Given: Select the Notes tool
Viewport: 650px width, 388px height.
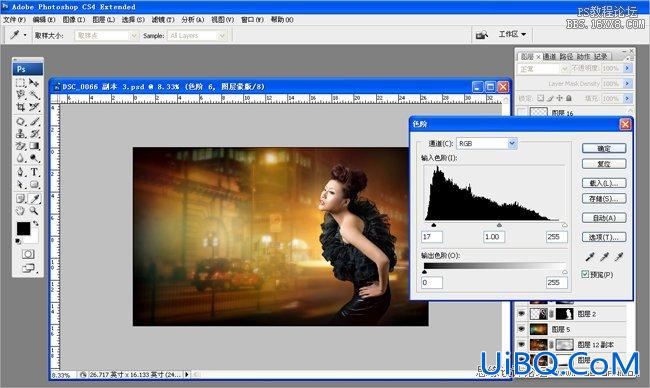Looking at the screenshot, I should 20,199.
